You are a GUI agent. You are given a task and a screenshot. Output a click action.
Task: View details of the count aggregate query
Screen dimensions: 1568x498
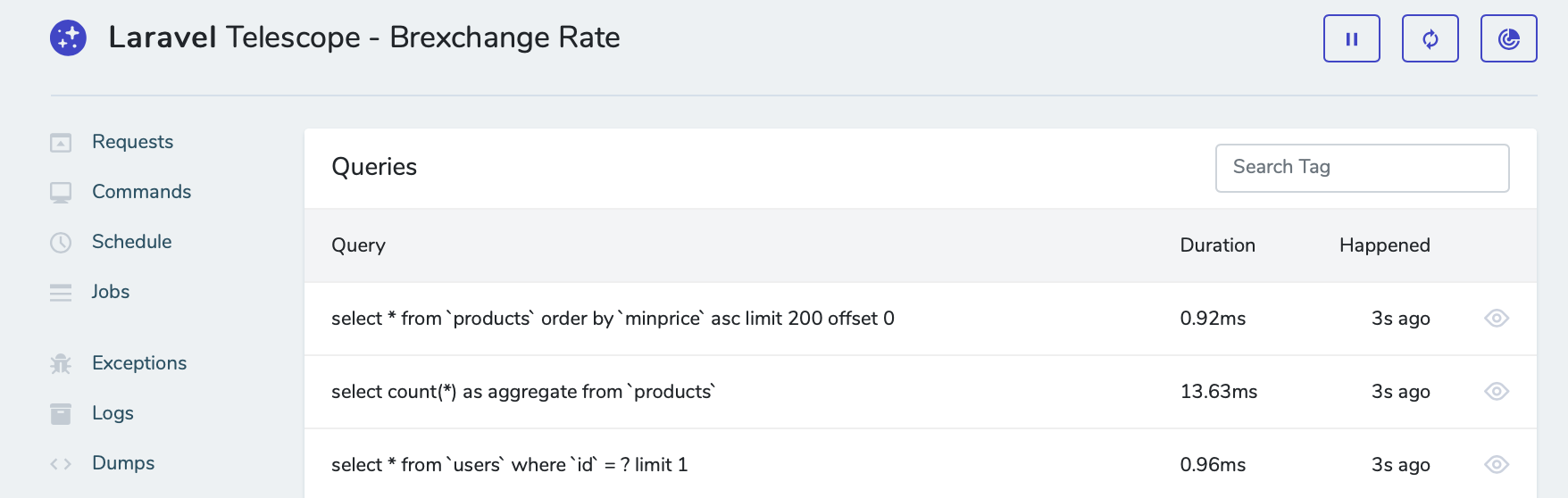click(1497, 392)
